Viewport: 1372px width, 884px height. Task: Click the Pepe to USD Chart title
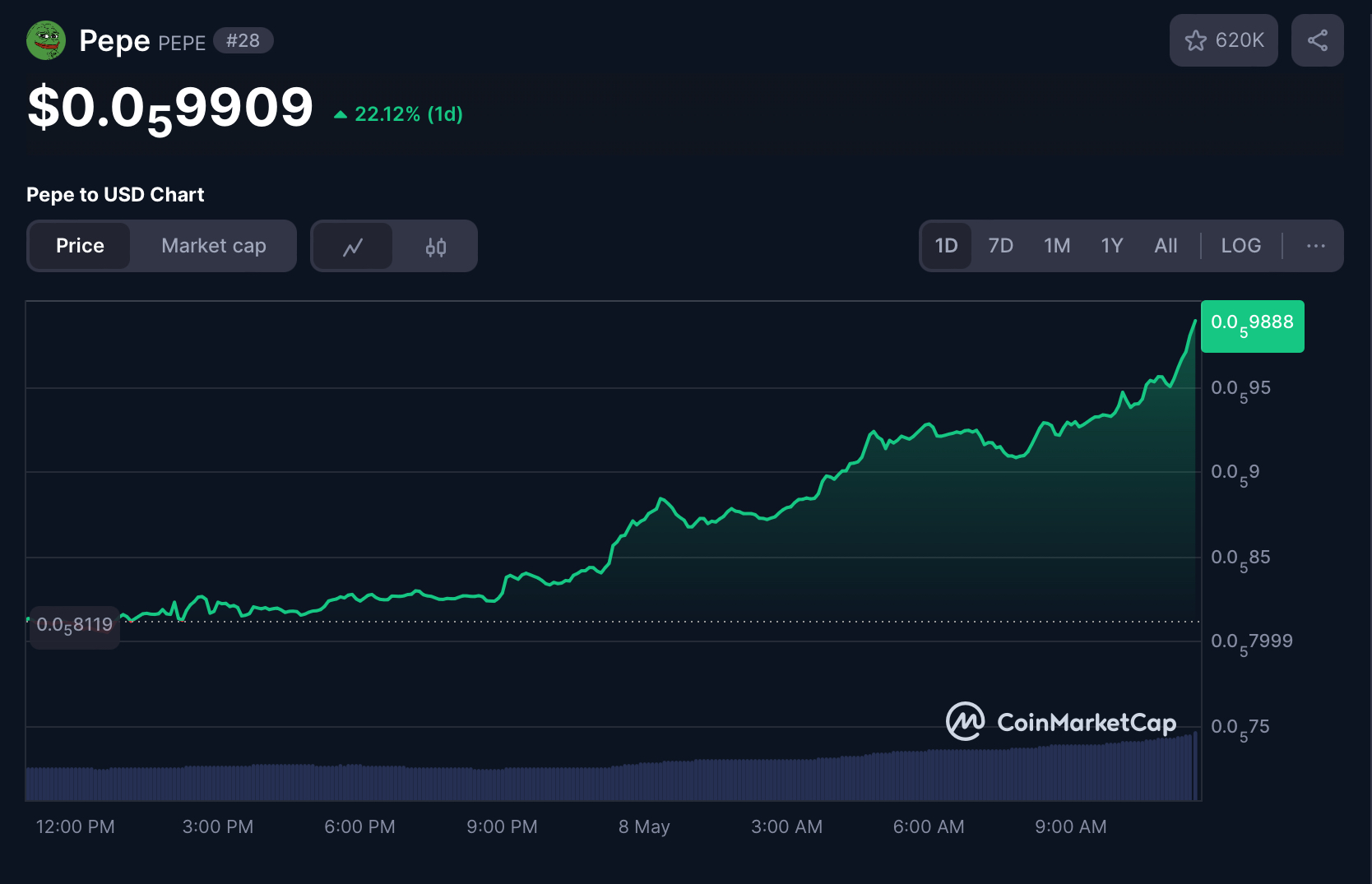pos(115,195)
